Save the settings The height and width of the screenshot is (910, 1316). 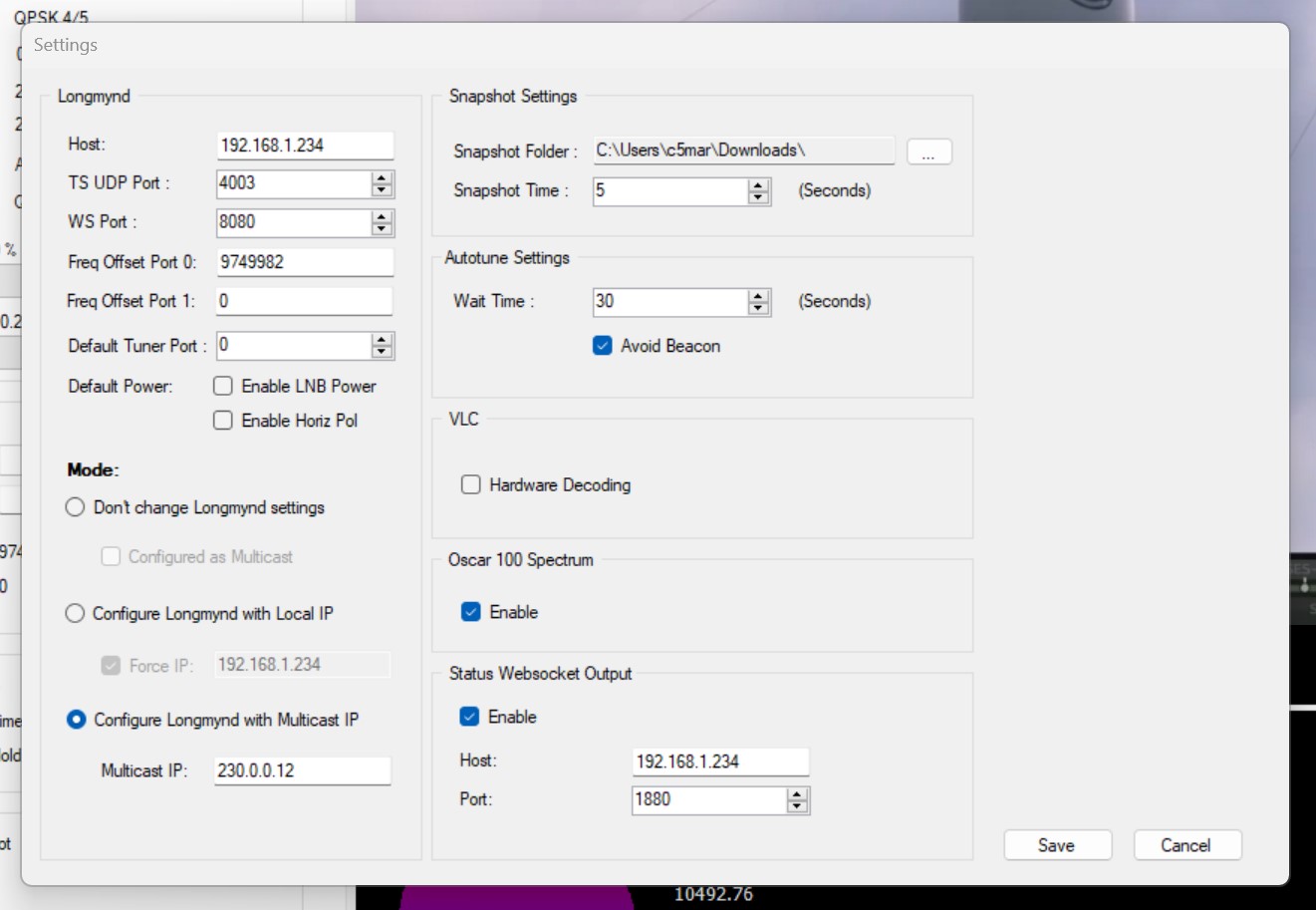pos(1057,845)
